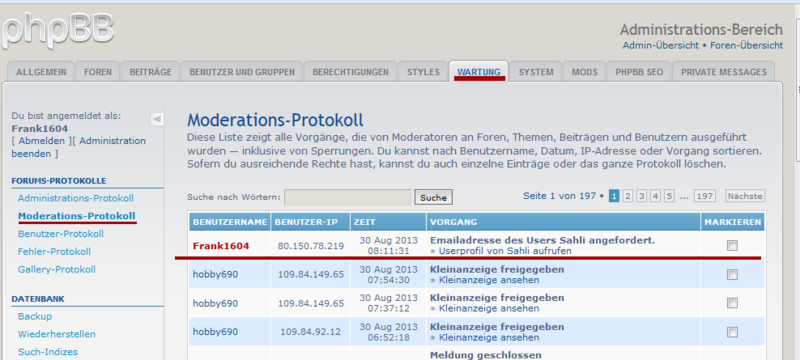Jump to last page 197
Viewport: 800px width, 360px height.
pos(705,196)
